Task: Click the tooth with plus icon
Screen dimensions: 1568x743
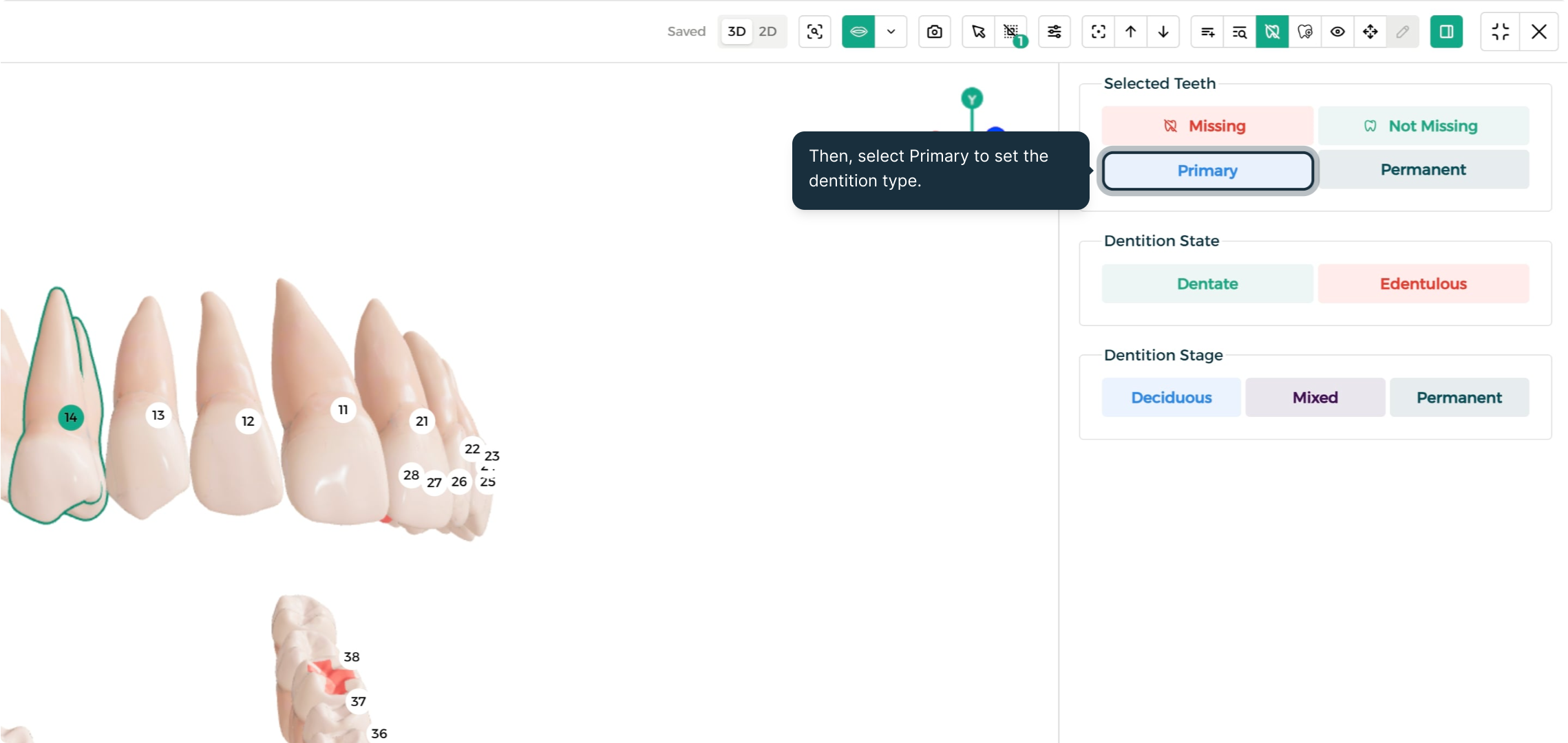Action: coord(1305,32)
